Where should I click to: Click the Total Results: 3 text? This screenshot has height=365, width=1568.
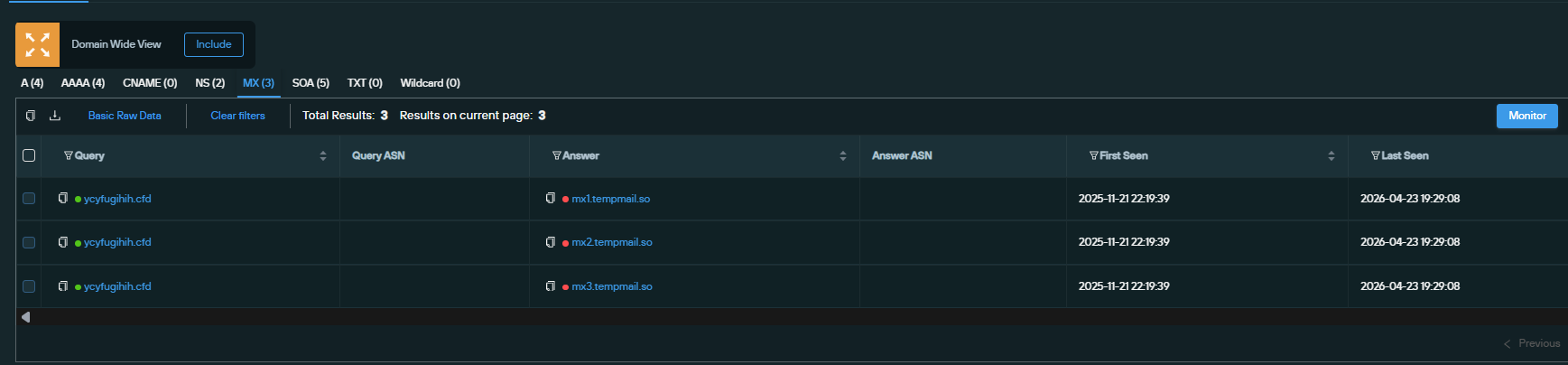345,116
